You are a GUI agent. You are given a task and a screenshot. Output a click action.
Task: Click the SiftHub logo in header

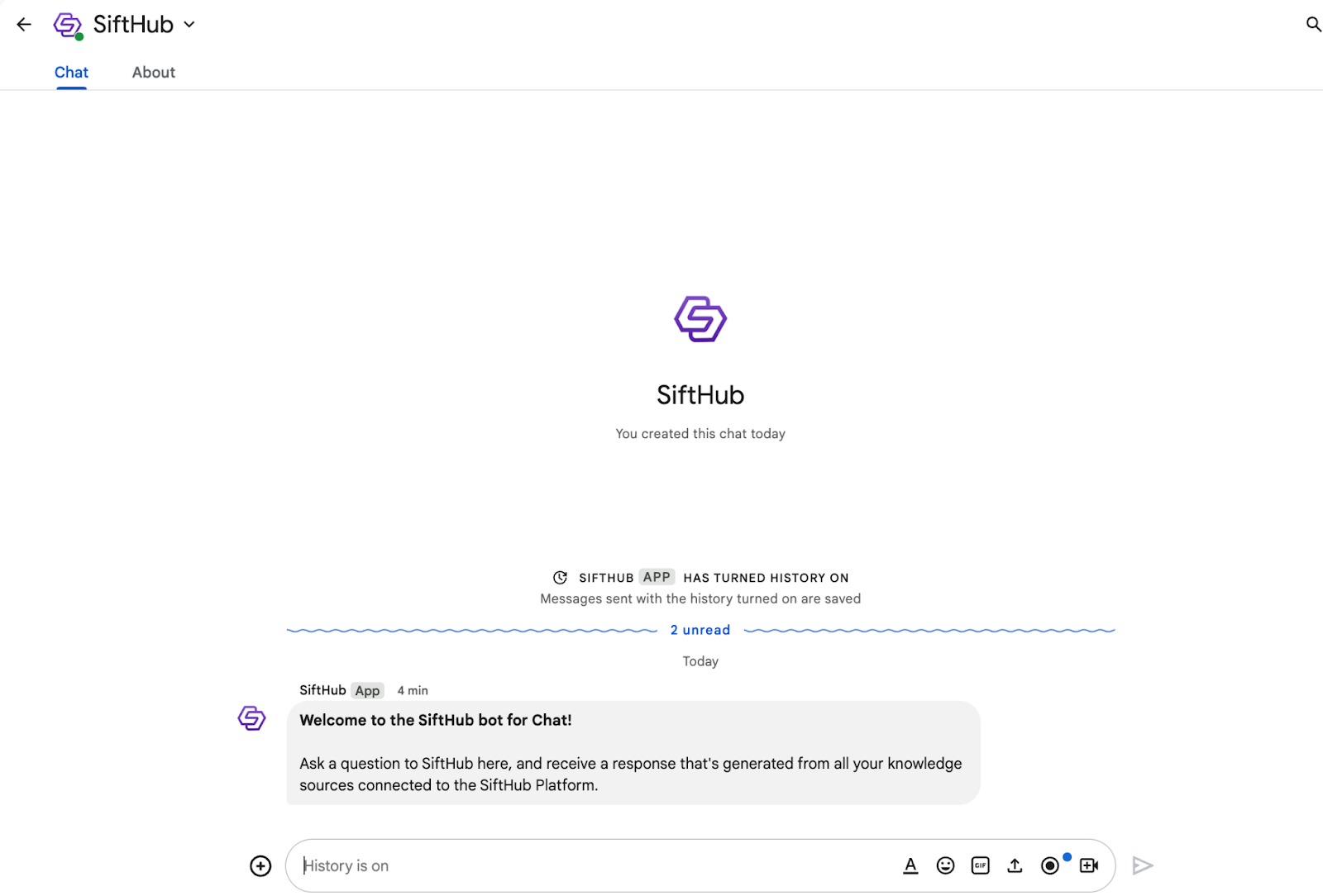tap(68, 25)
